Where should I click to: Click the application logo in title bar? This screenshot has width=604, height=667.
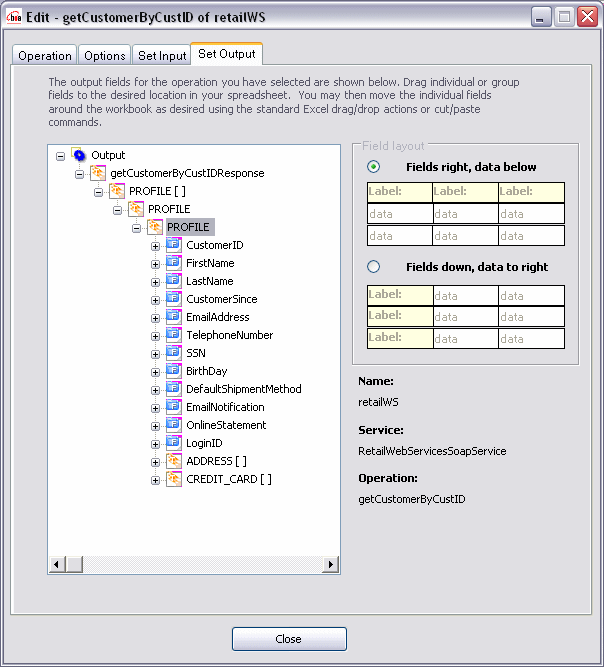click(x=14, y=17)
